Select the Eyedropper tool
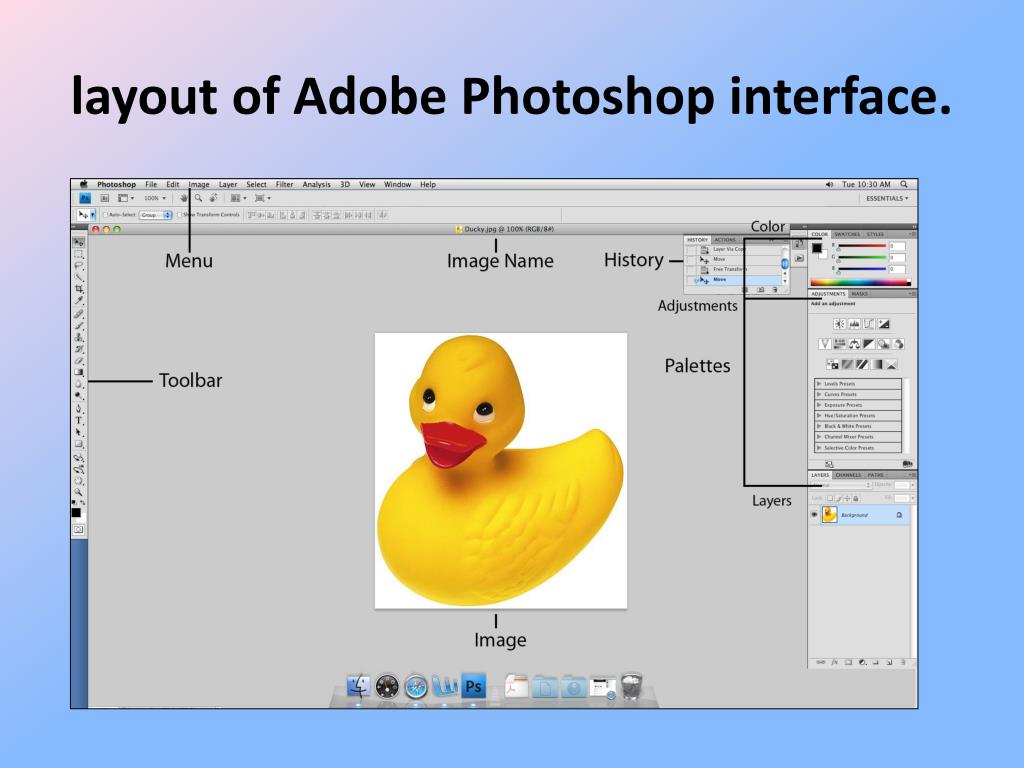Screen dimensions: 1024x768 pos(79,300)
